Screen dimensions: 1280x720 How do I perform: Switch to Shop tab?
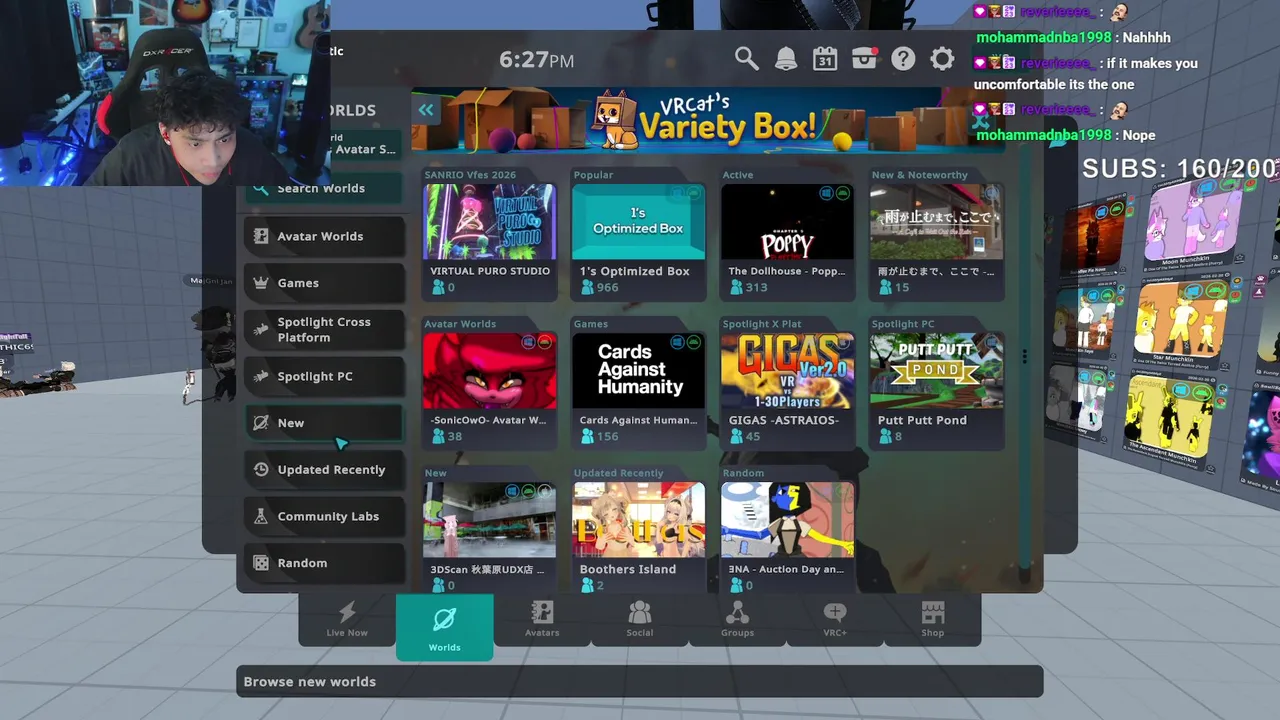pyautogui.click(x=932, y=620)
